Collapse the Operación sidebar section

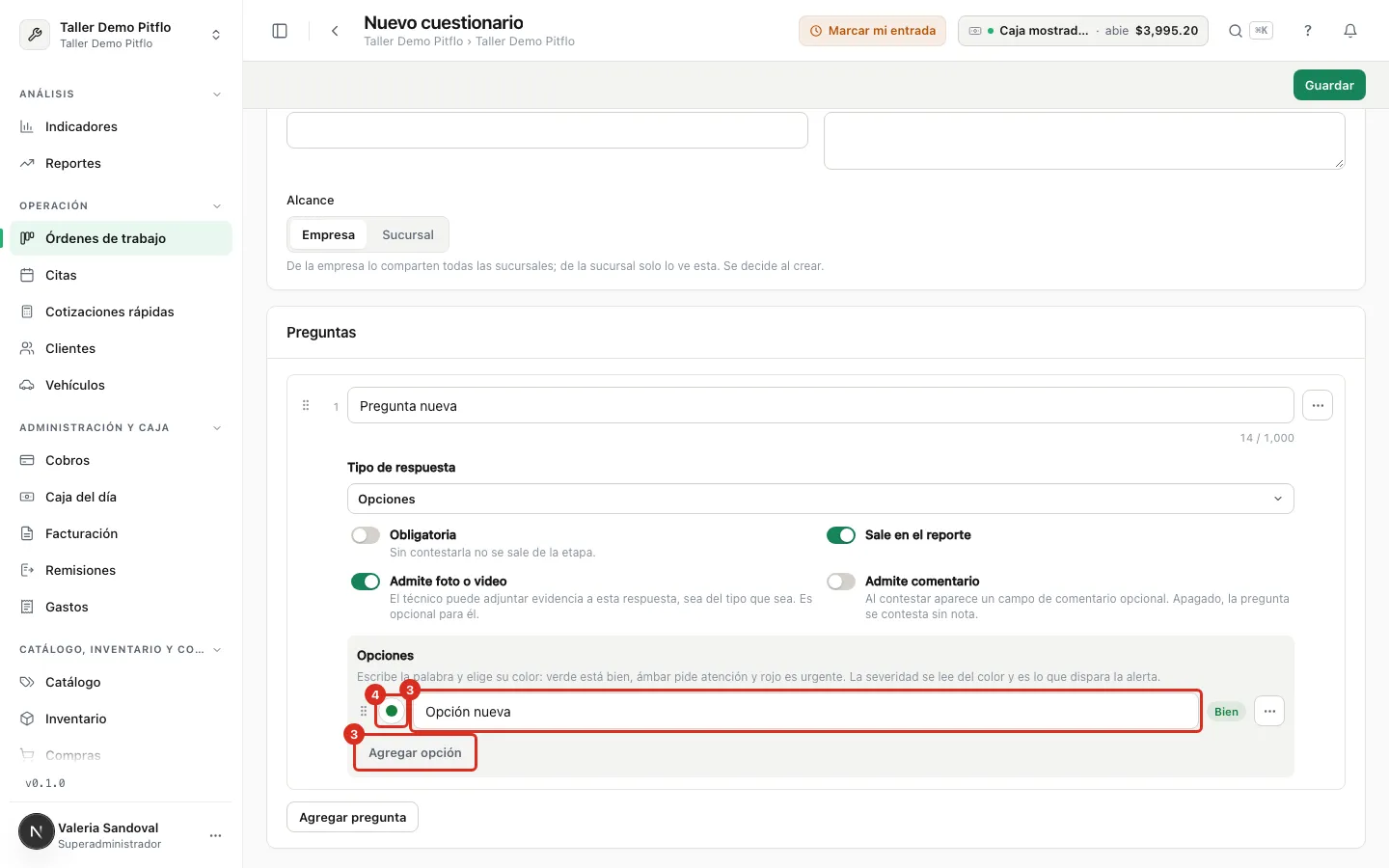pyautogui.click(x=217, y=206)
